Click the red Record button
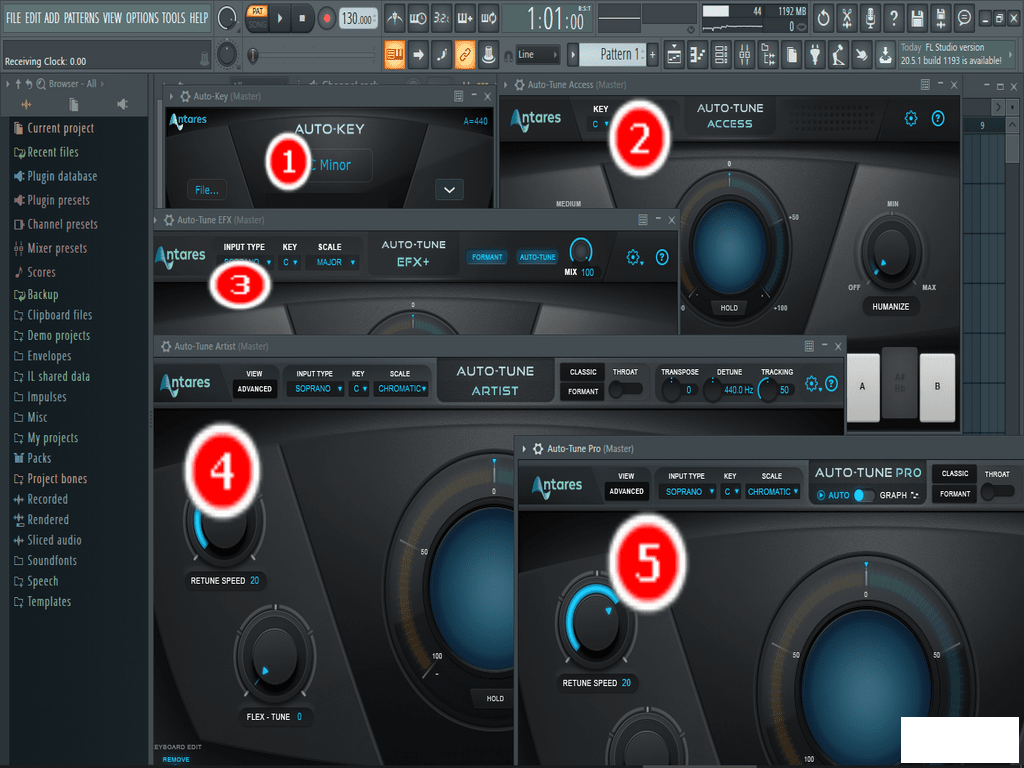Screen dimensions: 1024x768 pyautogui.click(x=327, y=18)
